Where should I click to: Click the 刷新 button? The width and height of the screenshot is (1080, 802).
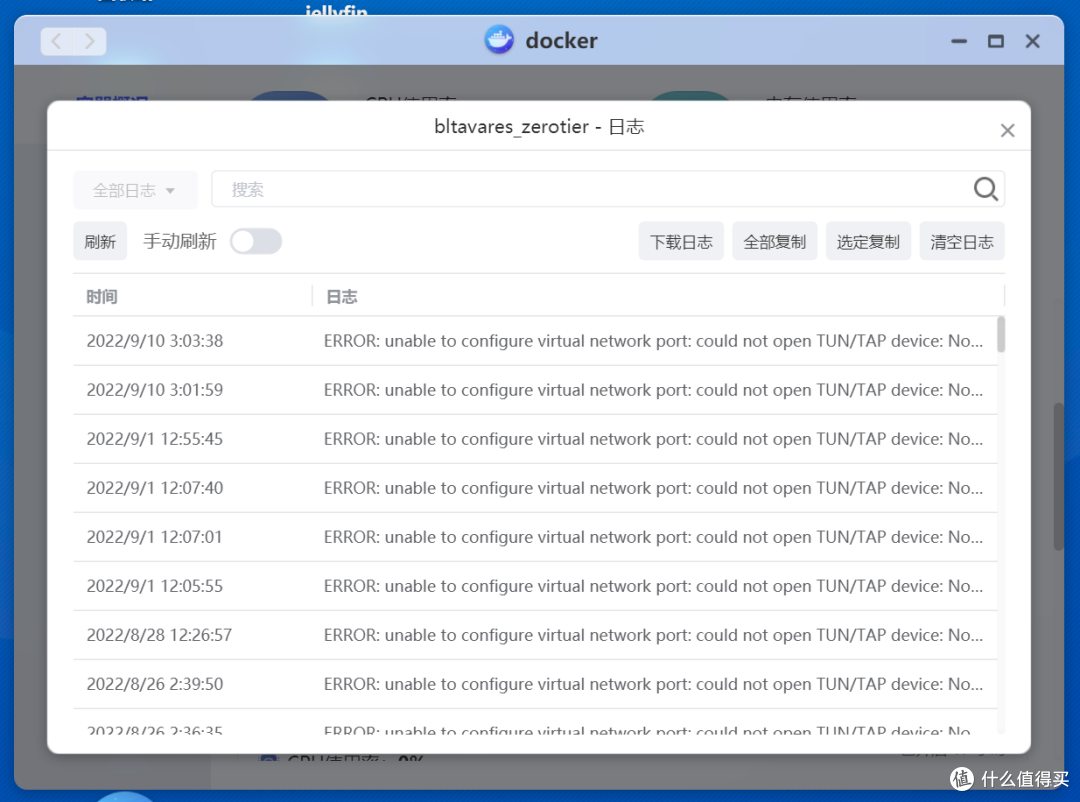pyautogui.click(x=100, y=241)
